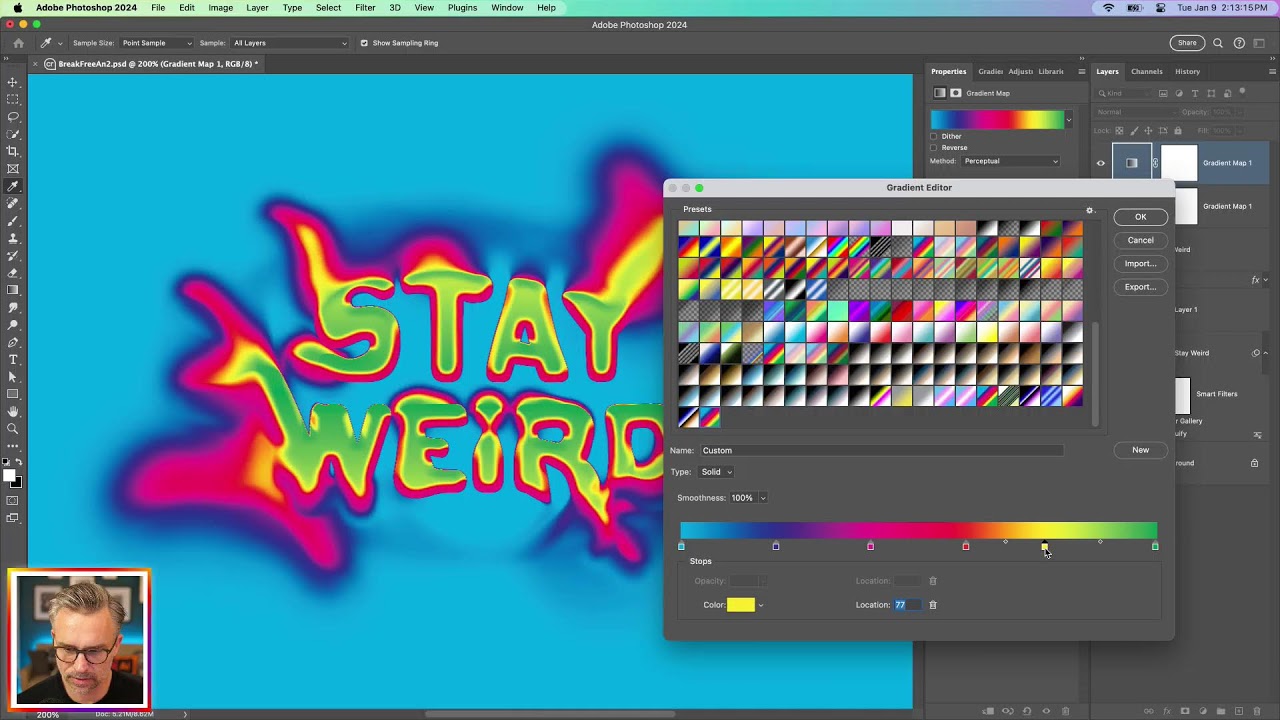Select the Eraser tool
Viewport: 1280px width, 720px height.
pos(13,273)
